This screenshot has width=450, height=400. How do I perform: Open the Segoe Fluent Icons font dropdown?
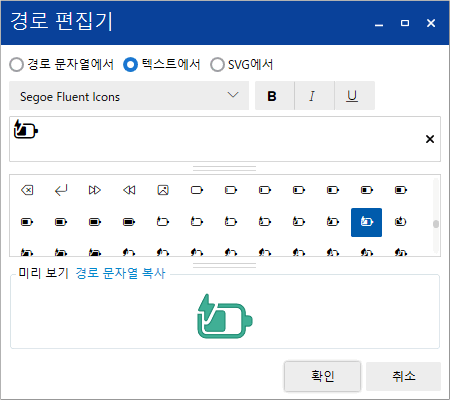129,96
